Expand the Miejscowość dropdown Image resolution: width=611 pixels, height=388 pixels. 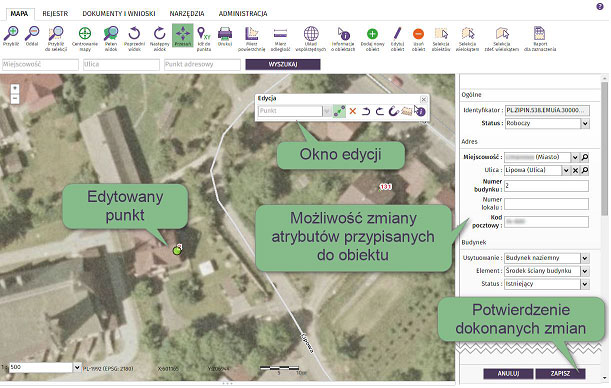pos(575,157)
